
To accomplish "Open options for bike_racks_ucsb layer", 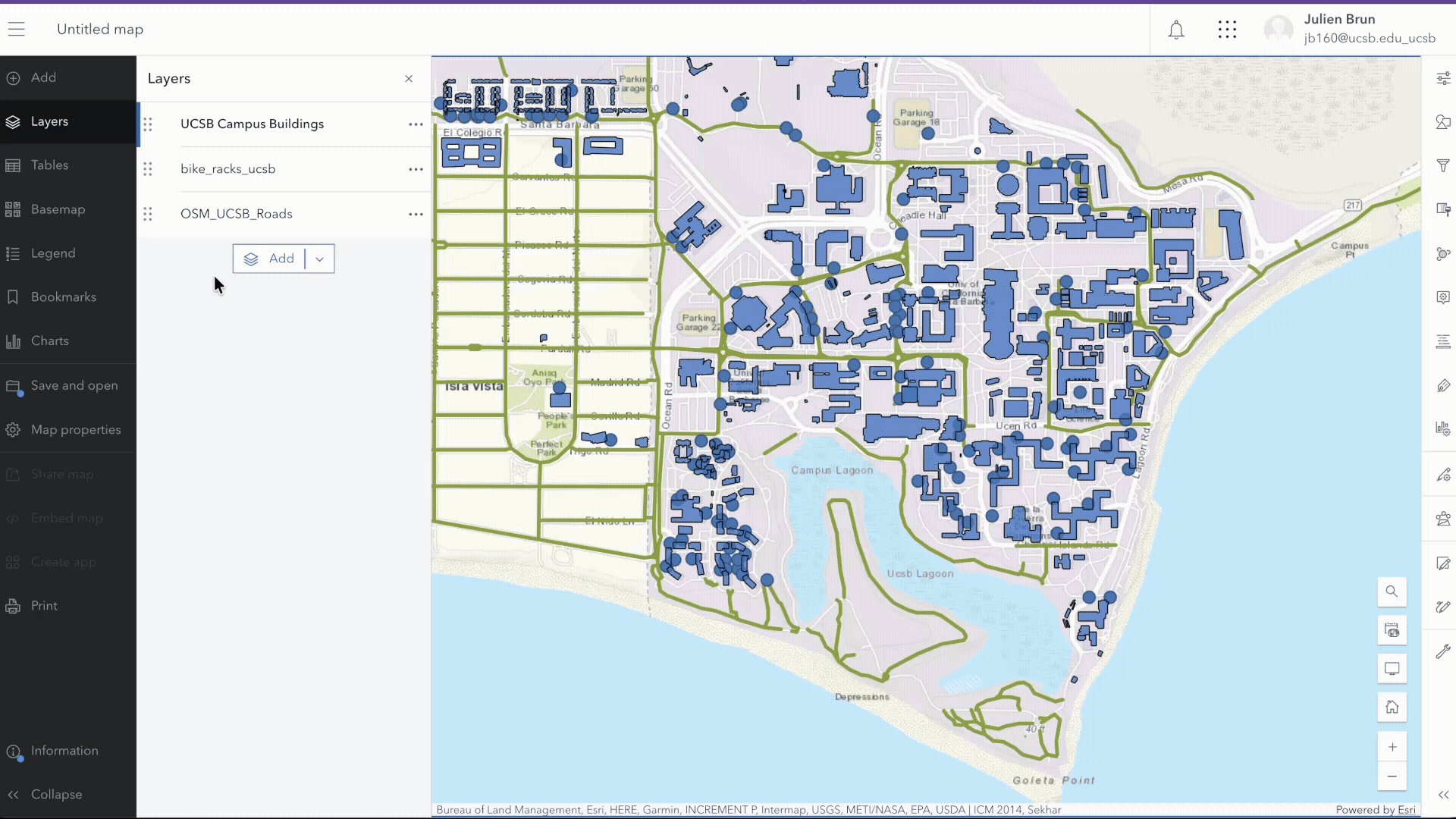I will (x=416, y=169).
